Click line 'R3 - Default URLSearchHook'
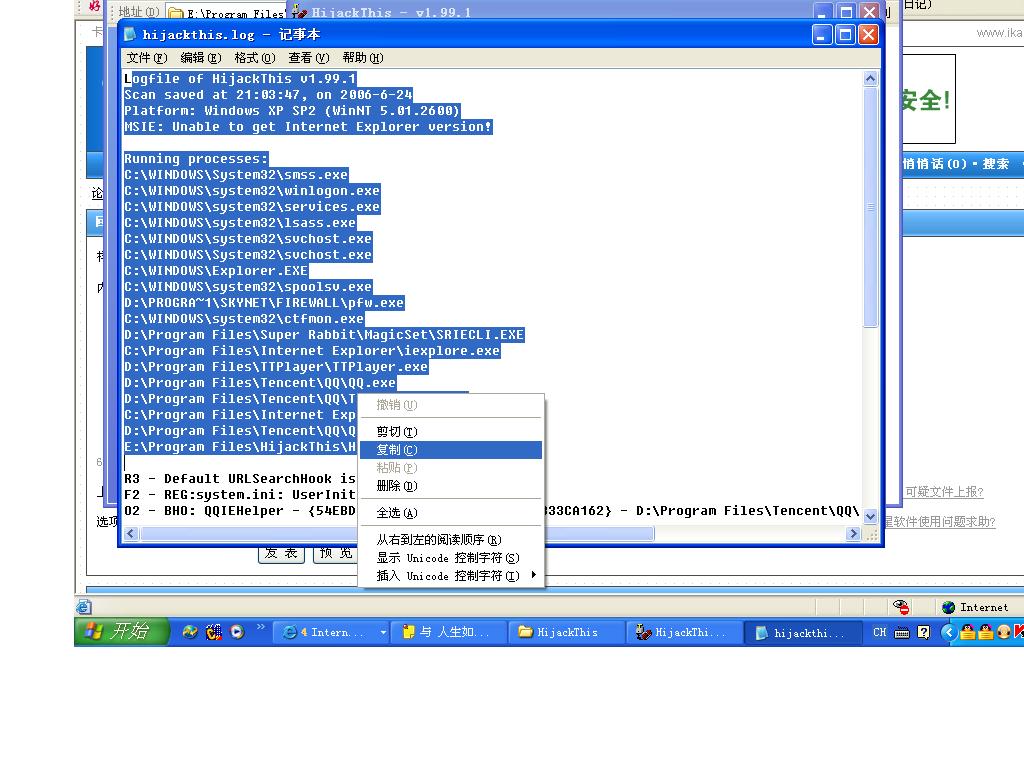1024x768 pixels. (x=240, y=479)
